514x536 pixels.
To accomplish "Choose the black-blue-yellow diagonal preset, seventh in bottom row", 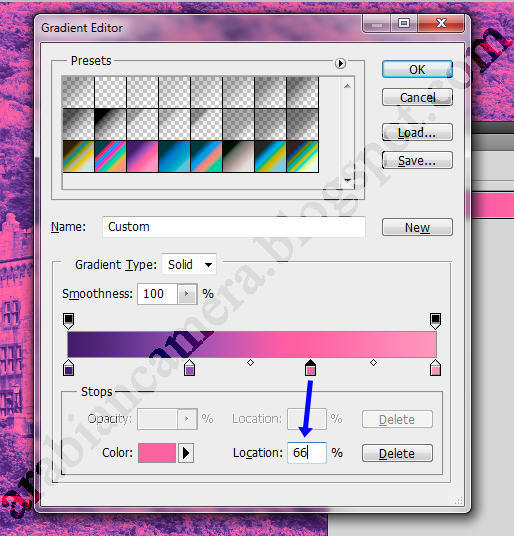I will [x=270, y=157].
